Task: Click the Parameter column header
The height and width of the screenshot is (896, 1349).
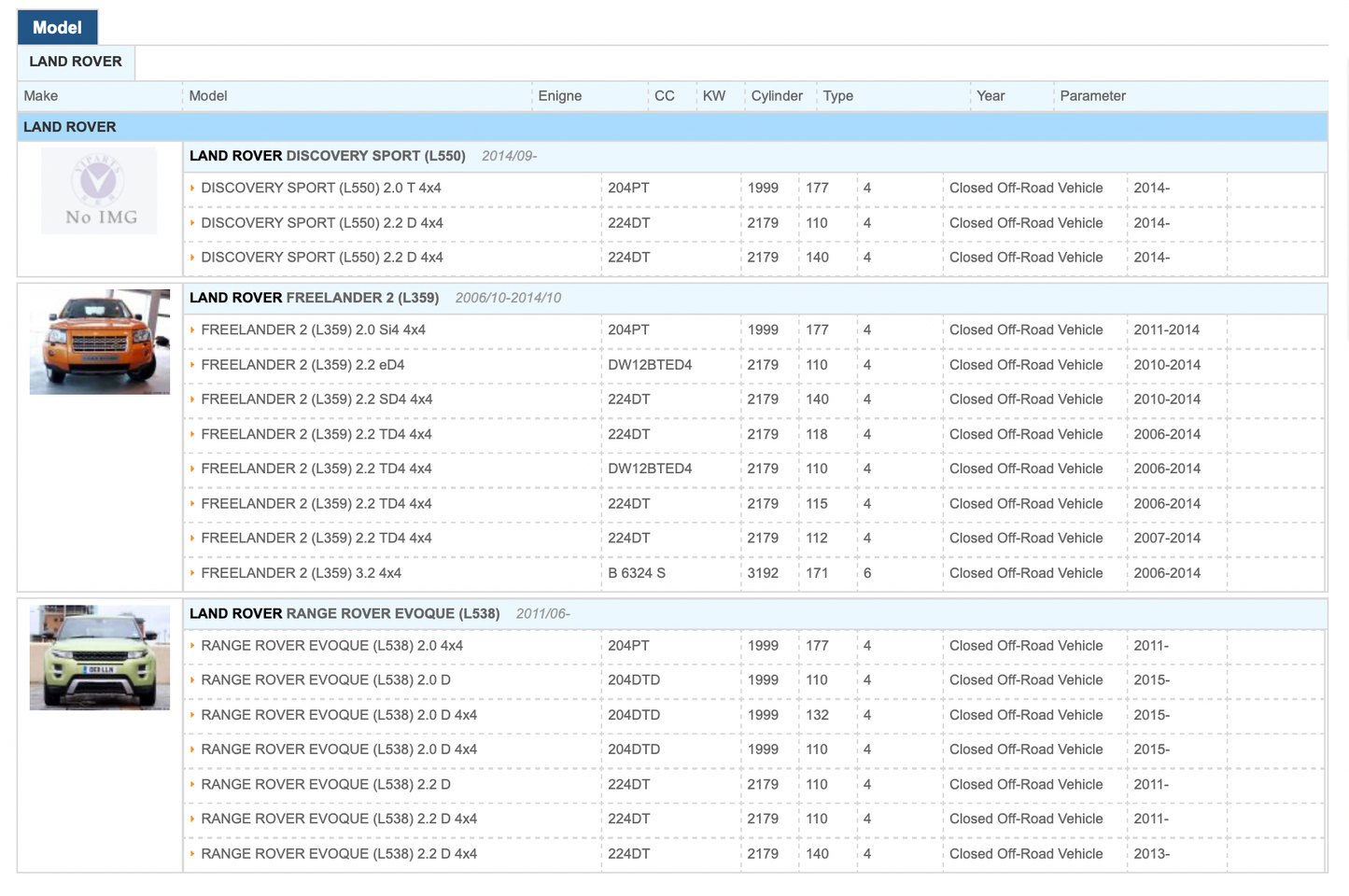Action: pos(1093,96)
